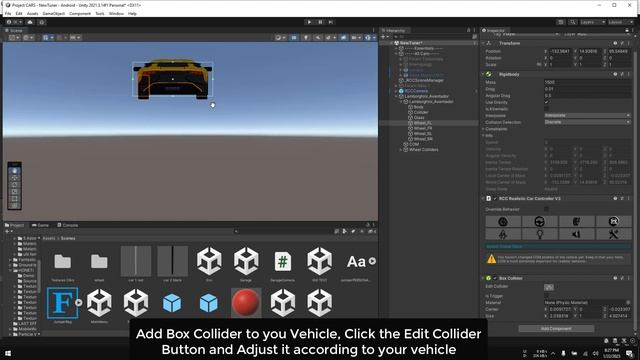Select COM object in Hierarchy

[414, 144]
